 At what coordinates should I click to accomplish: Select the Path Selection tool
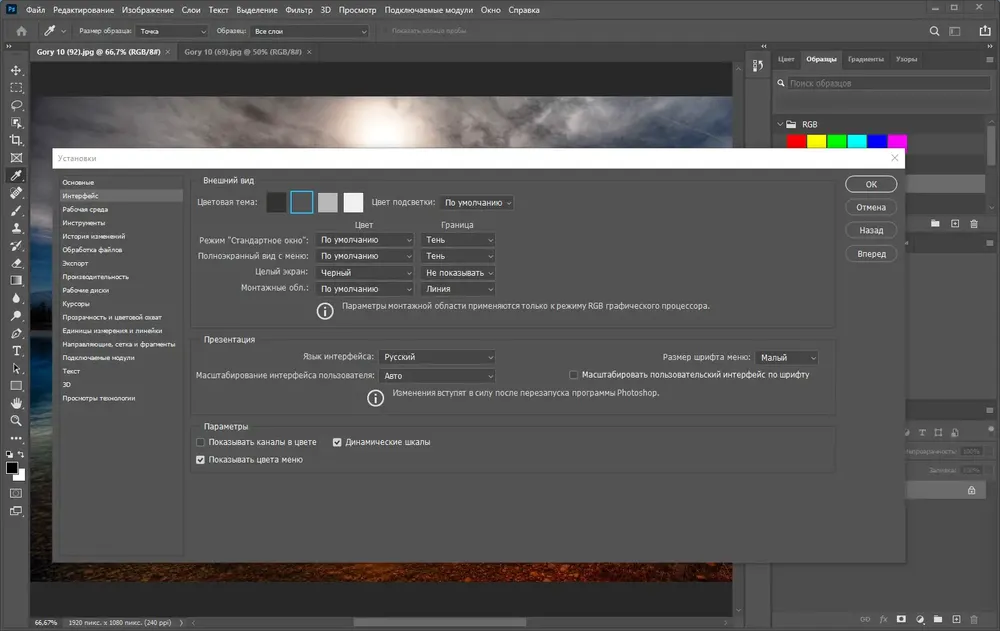[17, 368]
